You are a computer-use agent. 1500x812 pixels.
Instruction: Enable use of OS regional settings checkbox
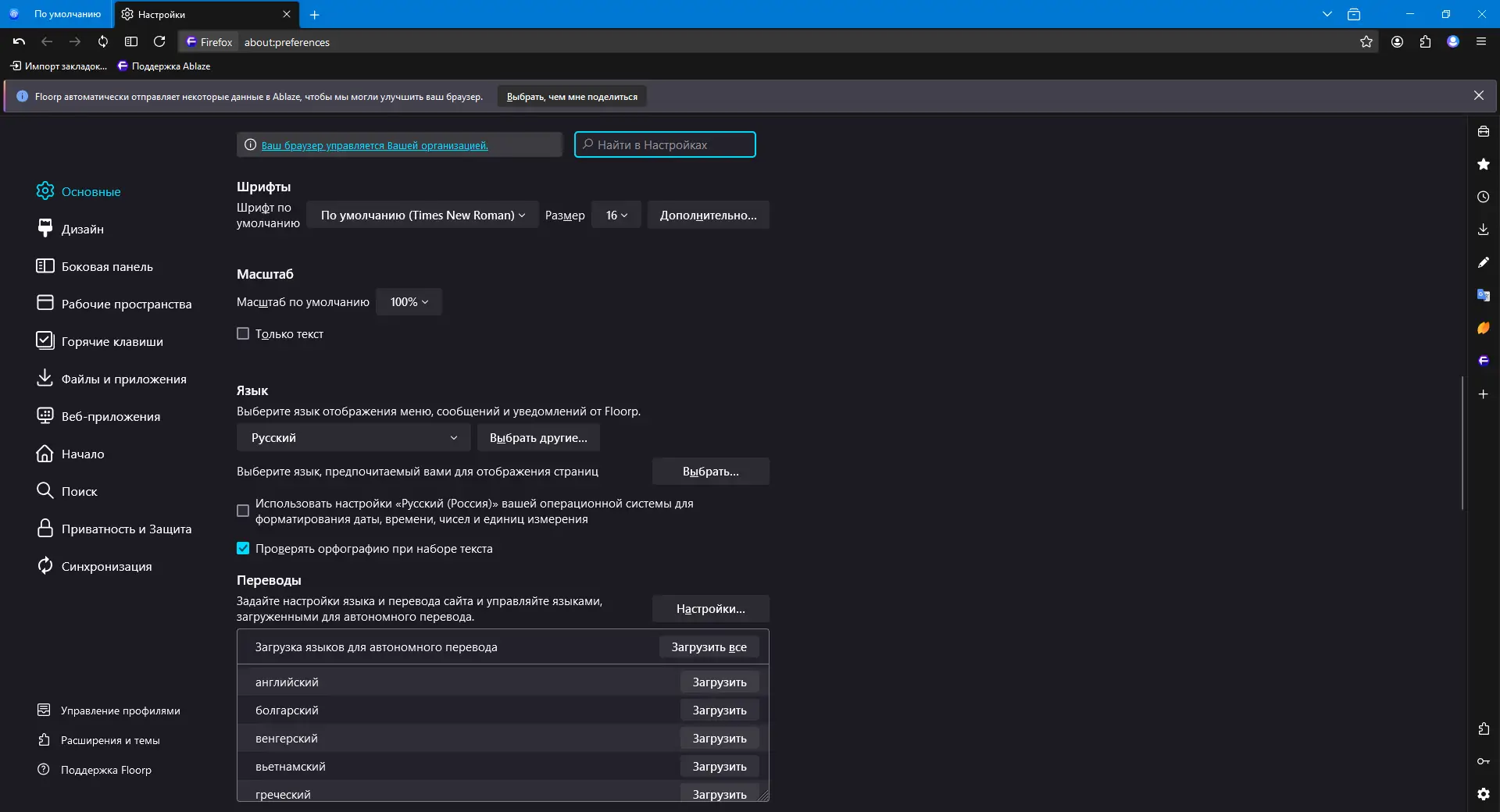tap(243, 511)
